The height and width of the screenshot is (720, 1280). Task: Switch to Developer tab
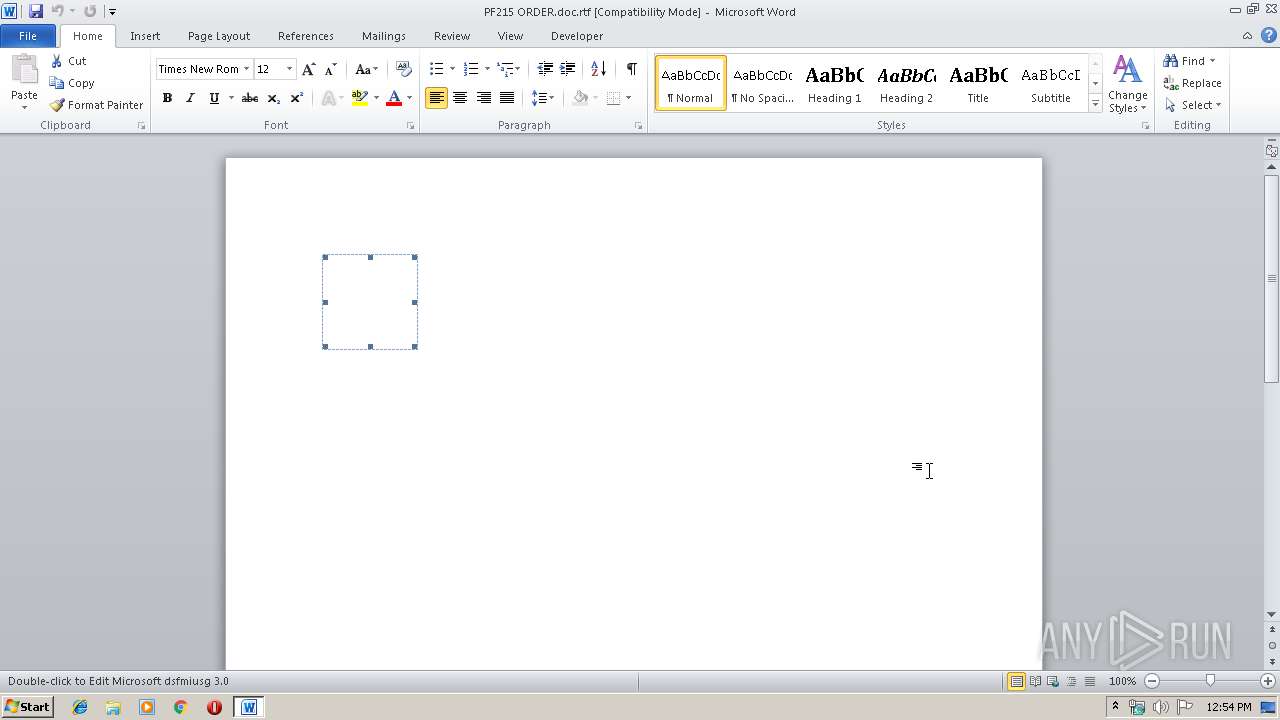(x=577, y=36)
